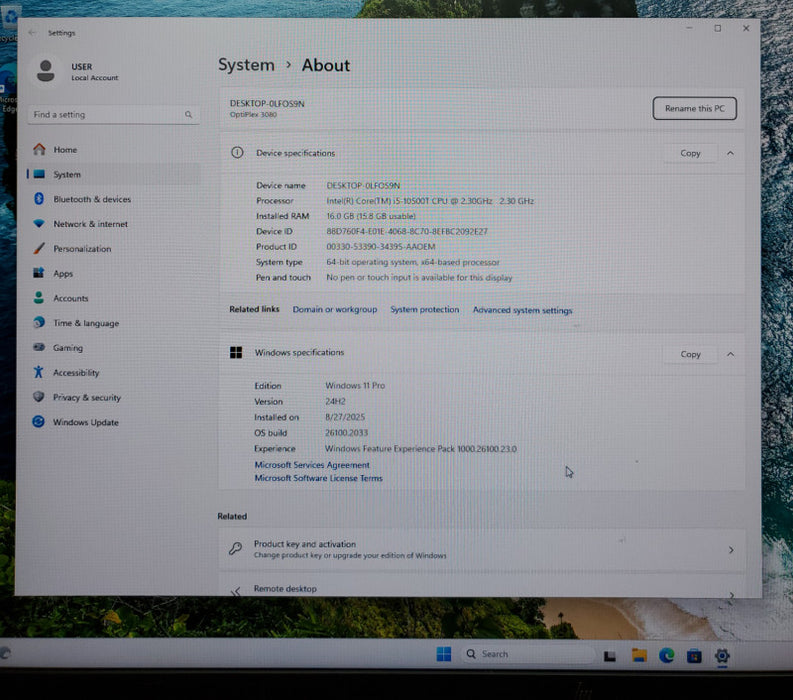Open Product key and activation
This screenshot has height=700, width=793.
coord(482,550)
